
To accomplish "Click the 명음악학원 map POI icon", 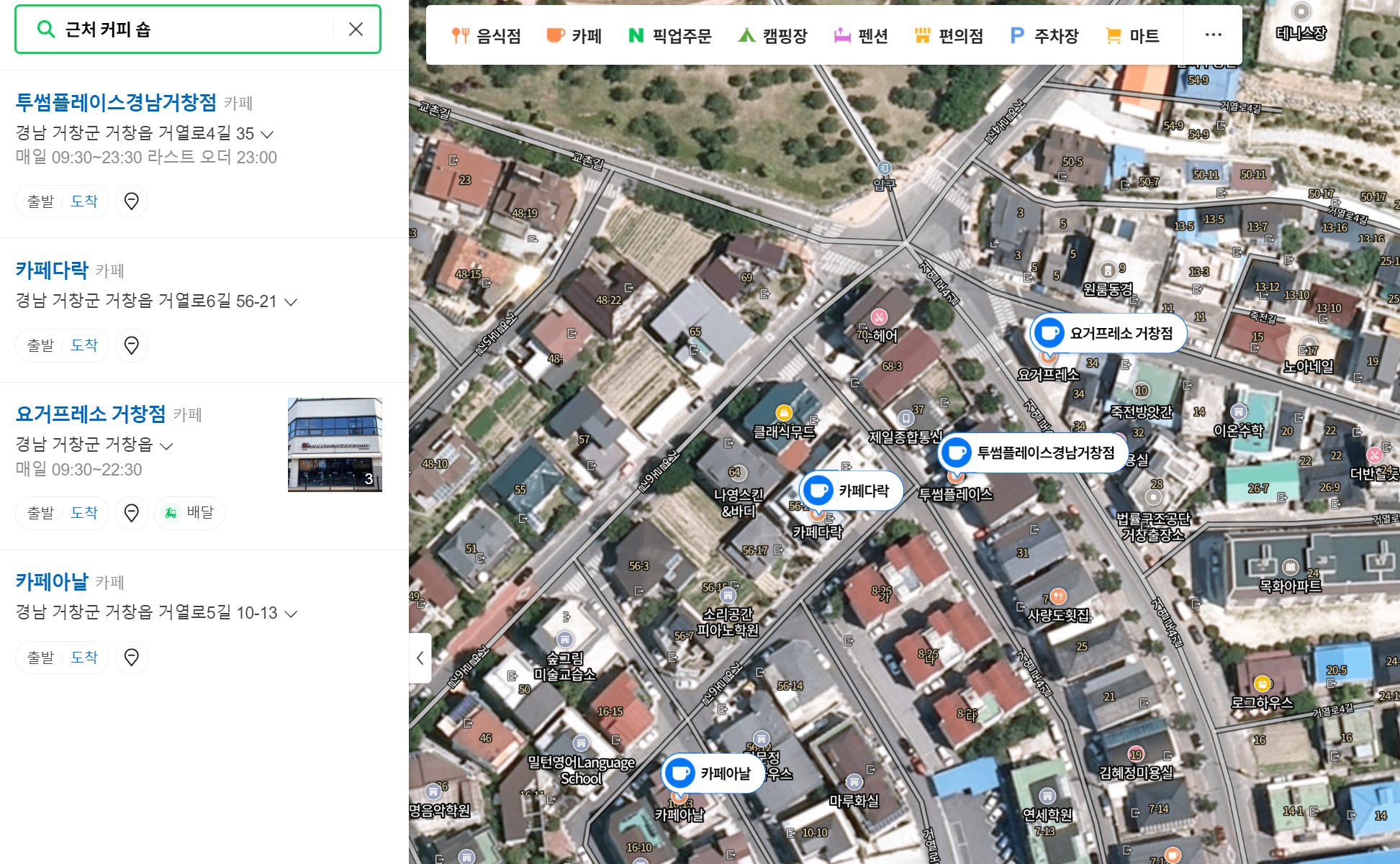I will point(433,792).
